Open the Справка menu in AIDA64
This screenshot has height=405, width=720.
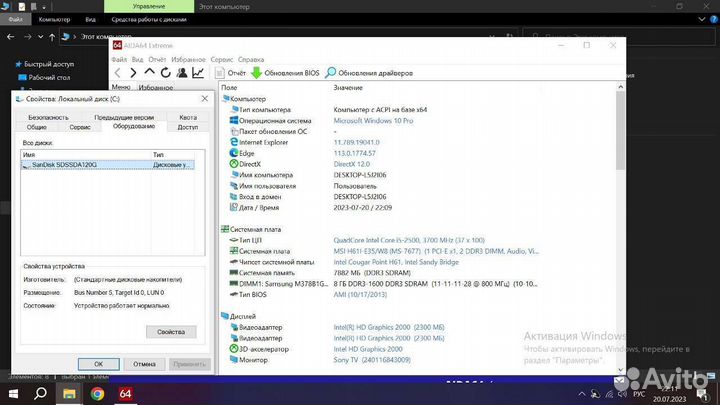point(251,59)
